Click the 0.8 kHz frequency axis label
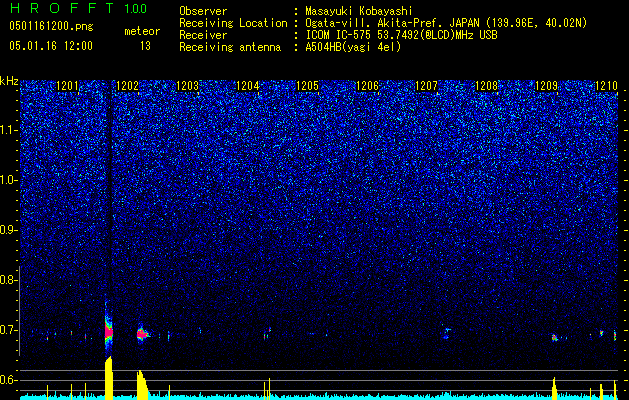The image size is (629, 400). [x=9, y=280]
